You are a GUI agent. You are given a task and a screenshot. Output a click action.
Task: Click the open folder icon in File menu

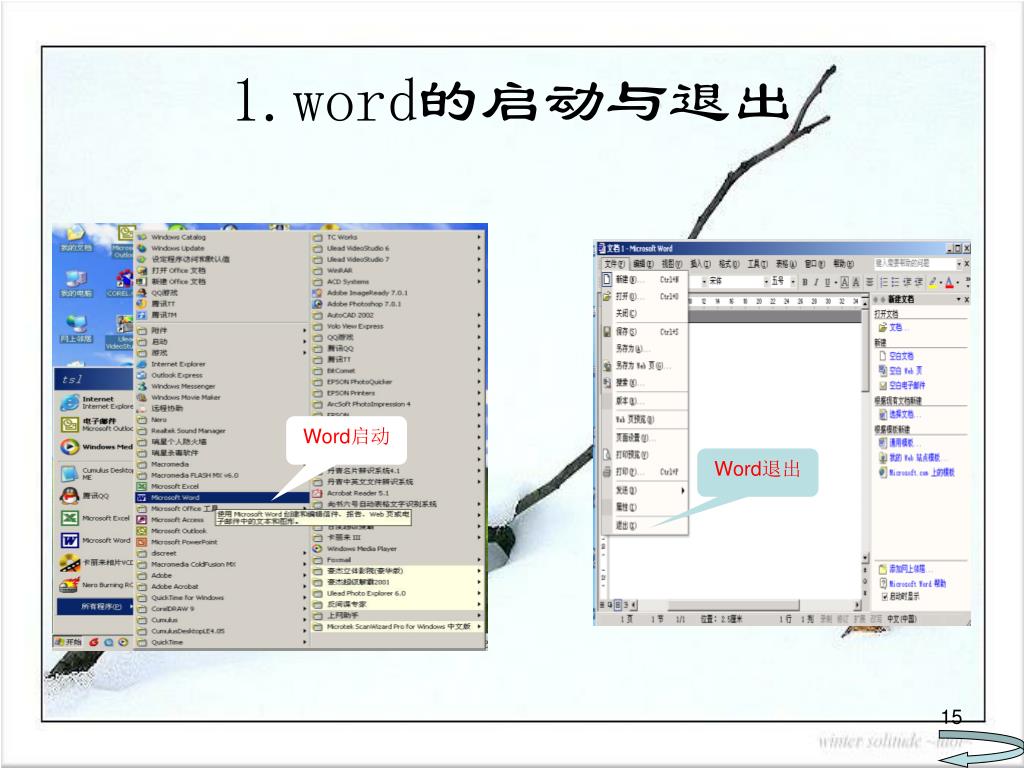607,296
